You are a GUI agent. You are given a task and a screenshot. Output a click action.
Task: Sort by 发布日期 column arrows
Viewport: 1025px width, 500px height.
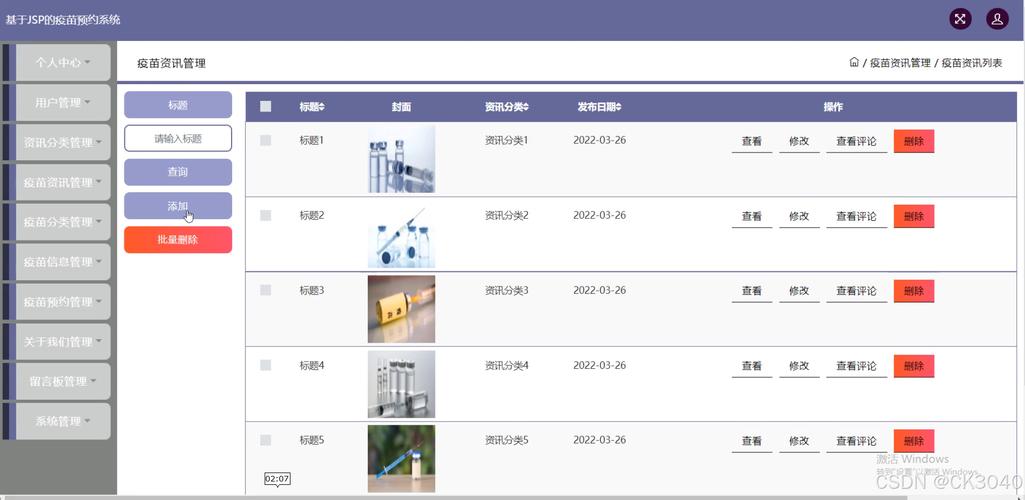click(618, 107)
